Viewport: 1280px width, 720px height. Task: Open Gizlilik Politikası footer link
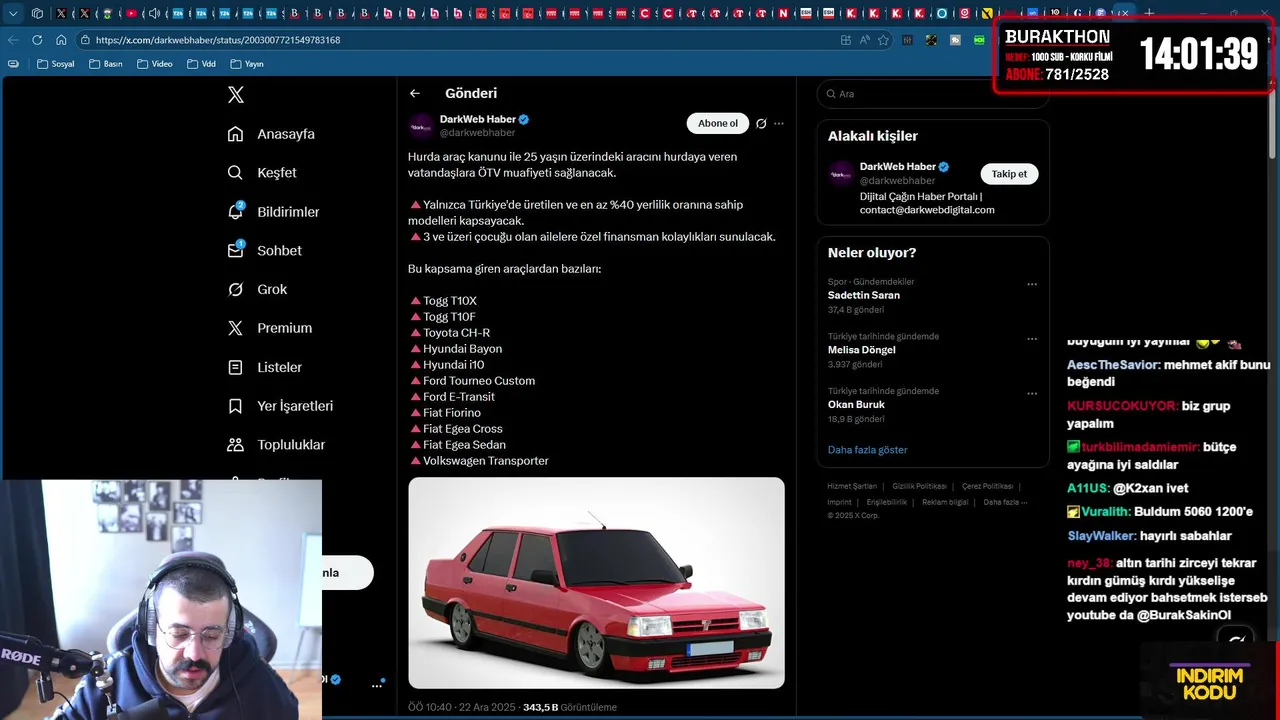(x=919, y=487)
